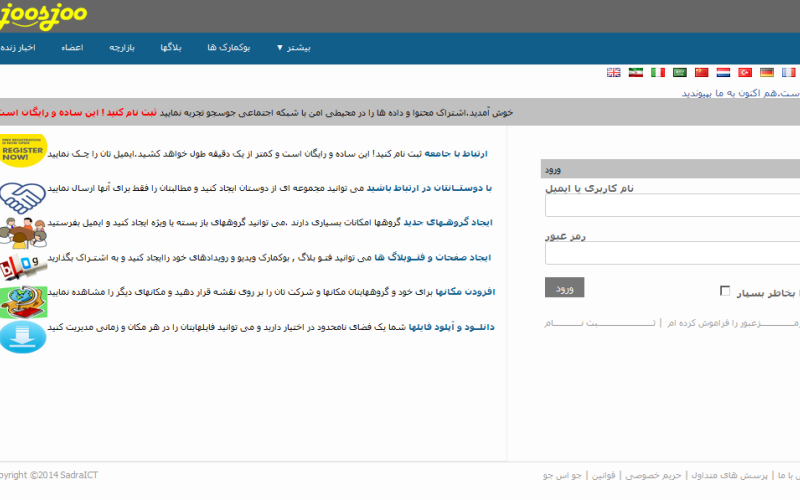This screenshot has width=800, height=500.
Task: Open دانلود و آپلود فایلها link
Action: point(452,327)
